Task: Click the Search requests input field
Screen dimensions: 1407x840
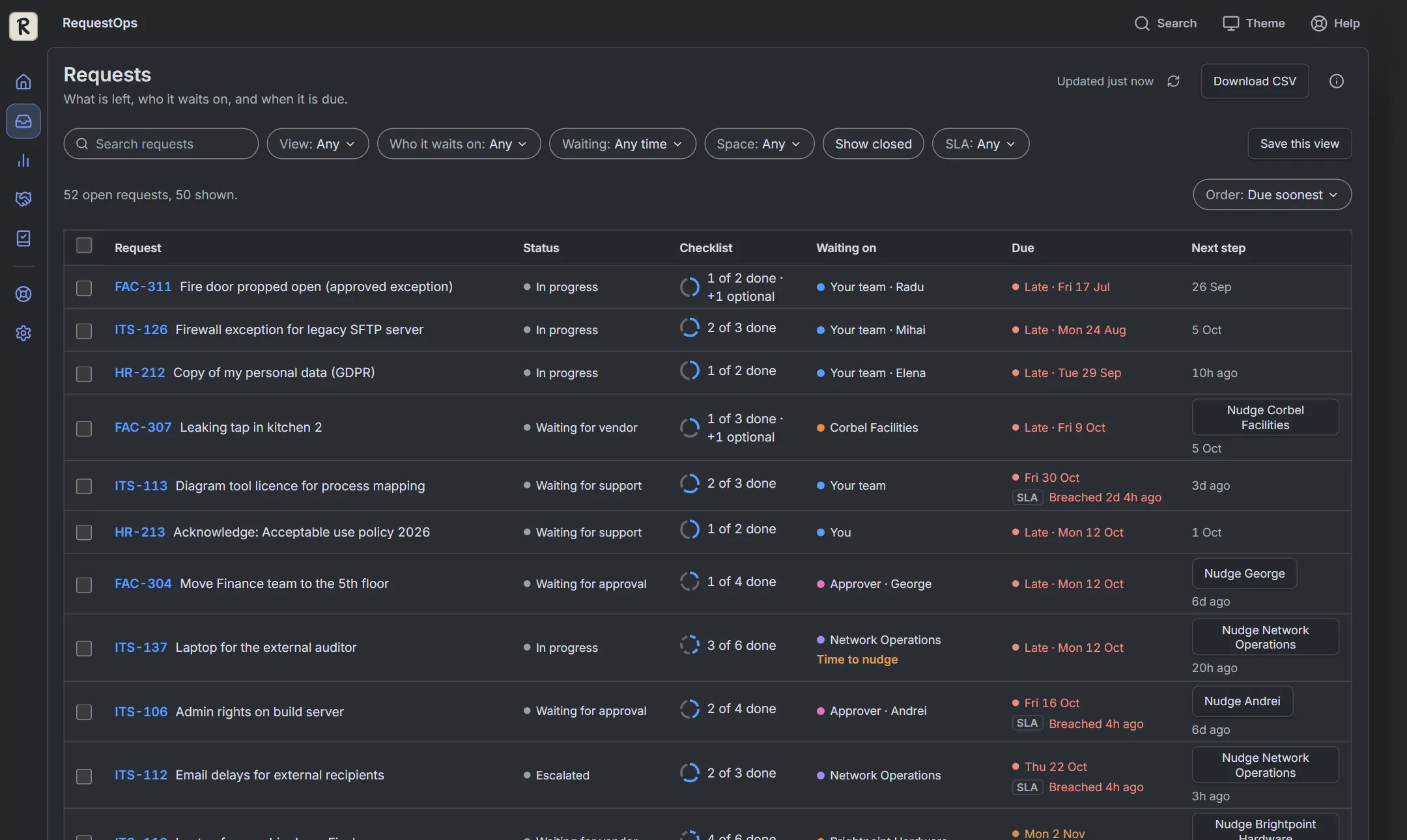Action: pyautogui.click(x=161, y=144)
